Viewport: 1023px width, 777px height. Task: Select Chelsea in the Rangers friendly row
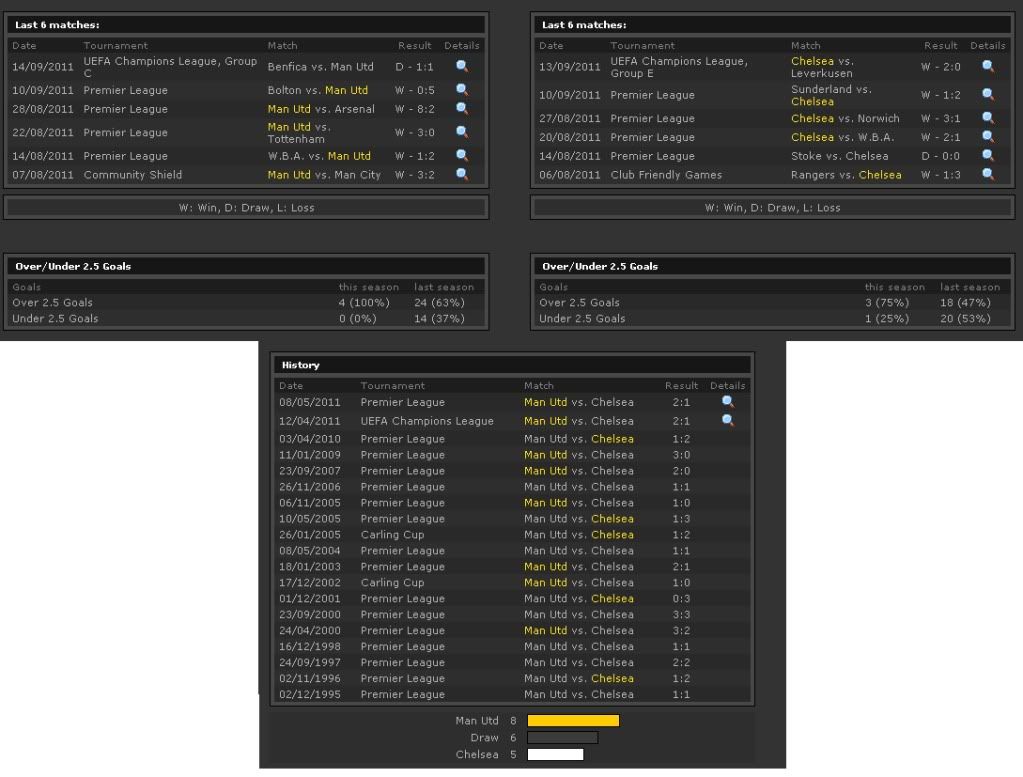coord(880,175)
